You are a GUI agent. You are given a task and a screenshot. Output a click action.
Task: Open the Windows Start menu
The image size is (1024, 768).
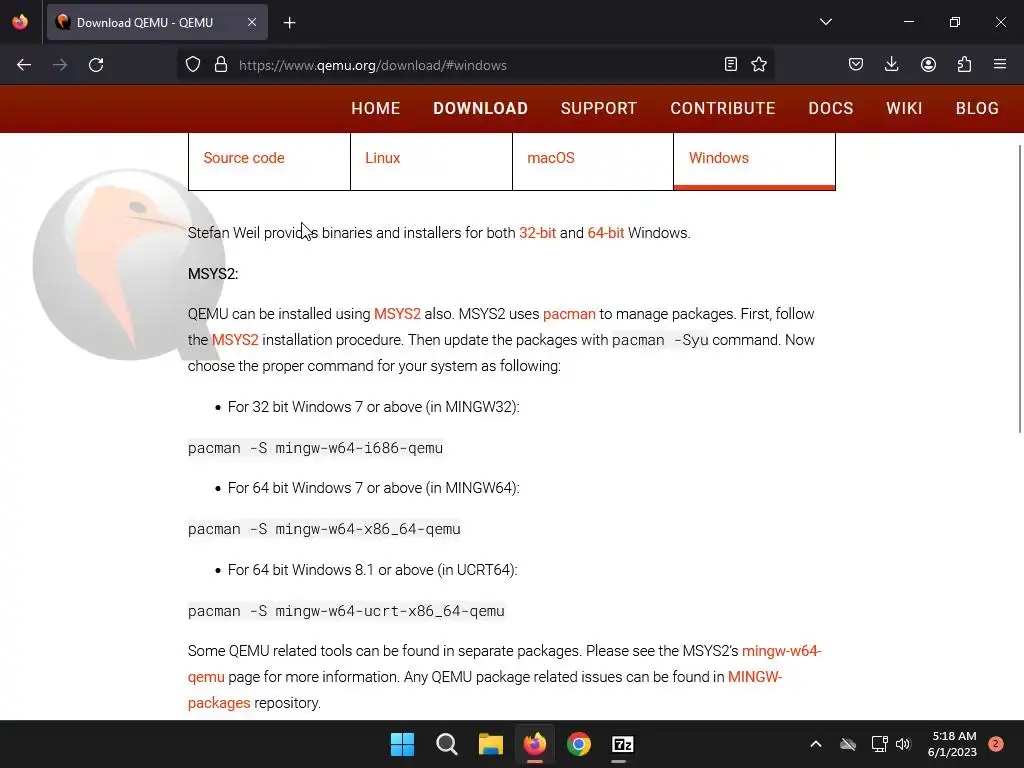[402, 744]
